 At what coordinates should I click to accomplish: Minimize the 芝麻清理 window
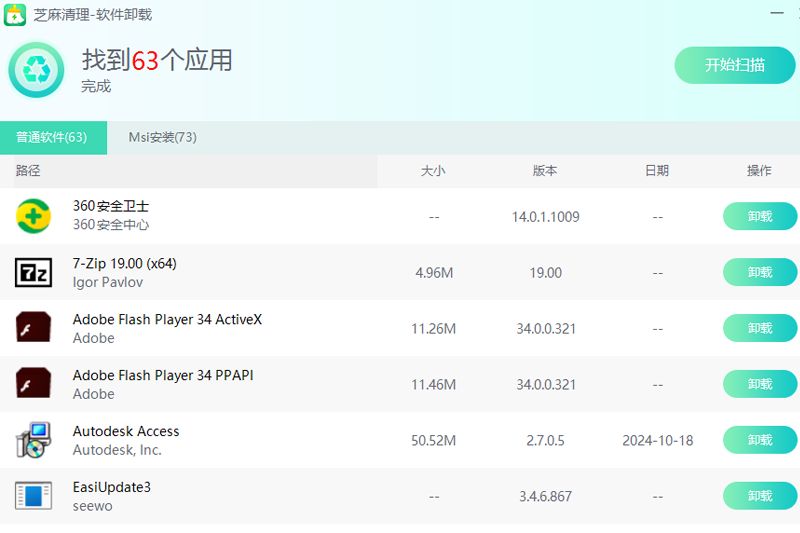pyautogui.click(x=778, y=14)
